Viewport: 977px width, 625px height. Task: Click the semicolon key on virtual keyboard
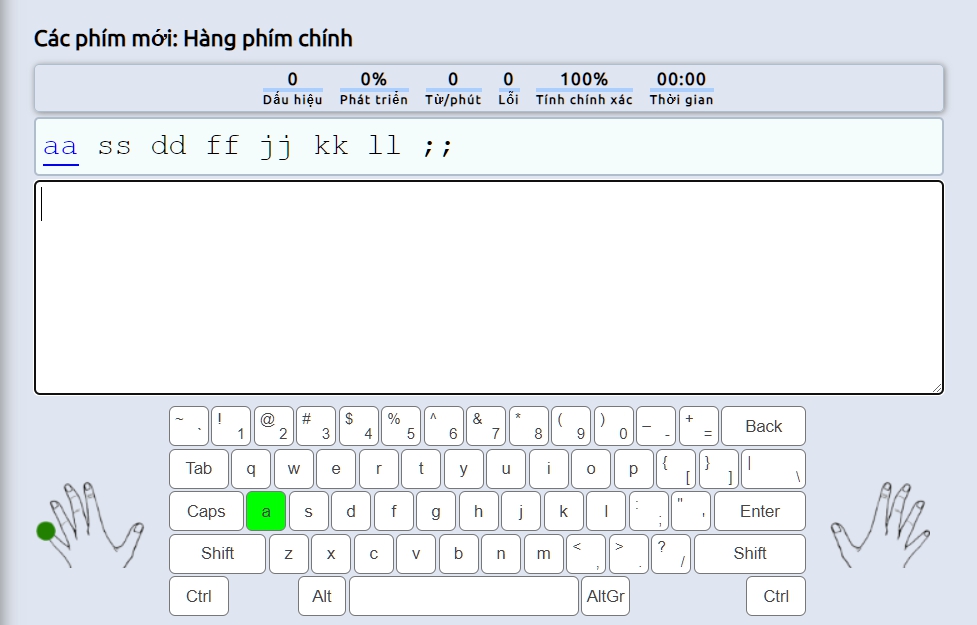click(x=649, y=511)
